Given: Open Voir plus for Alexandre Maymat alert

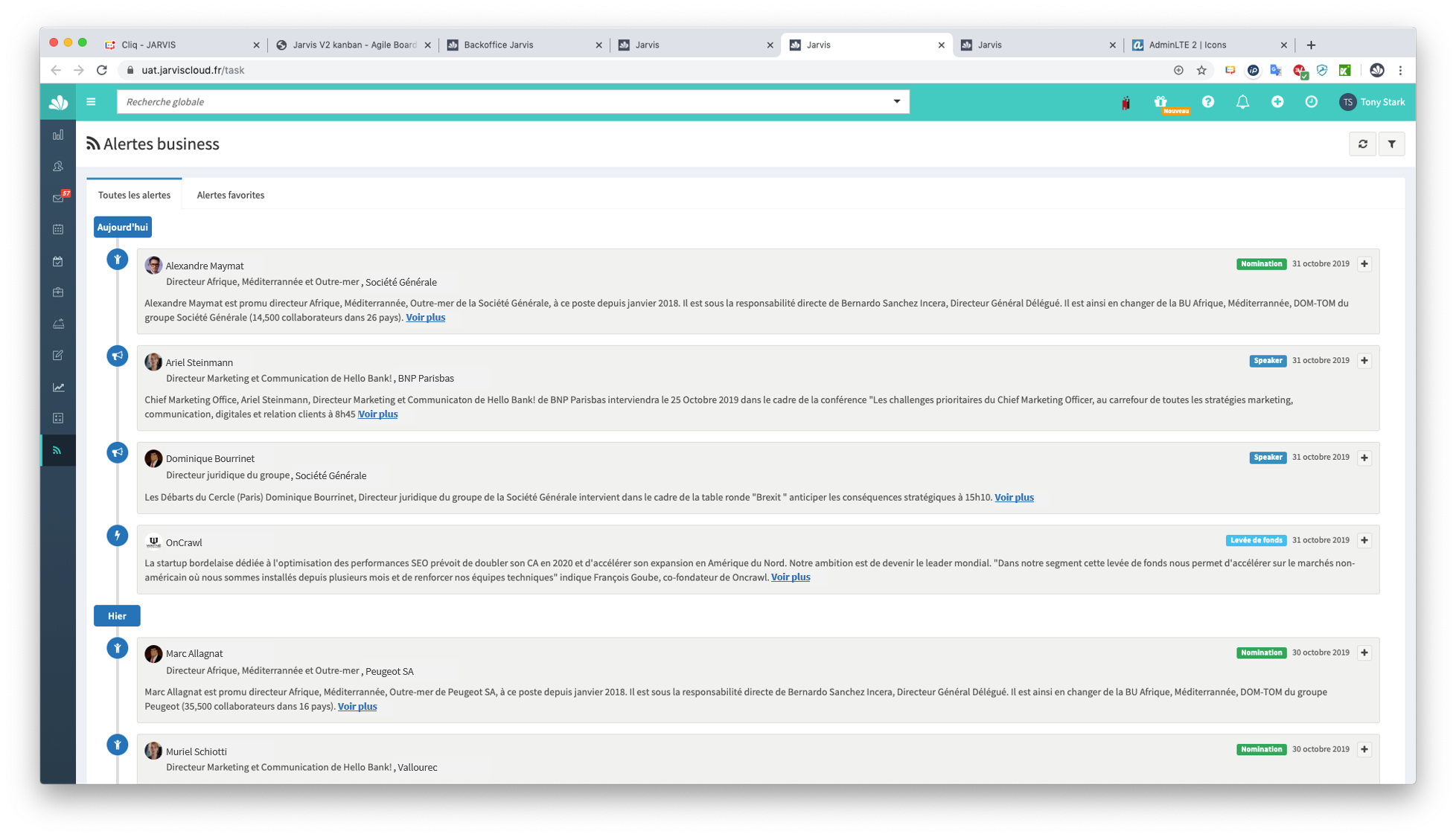Looking at the screenshot, I should point(426,318).
